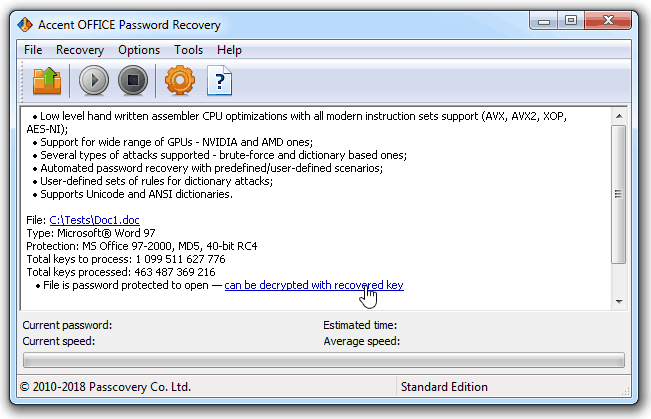Image resolution: width=651 pixels, height=419 pixels.
Task: Click the 'Estimated time:' label
Action: pyautogui.click(x=360, y=325)
